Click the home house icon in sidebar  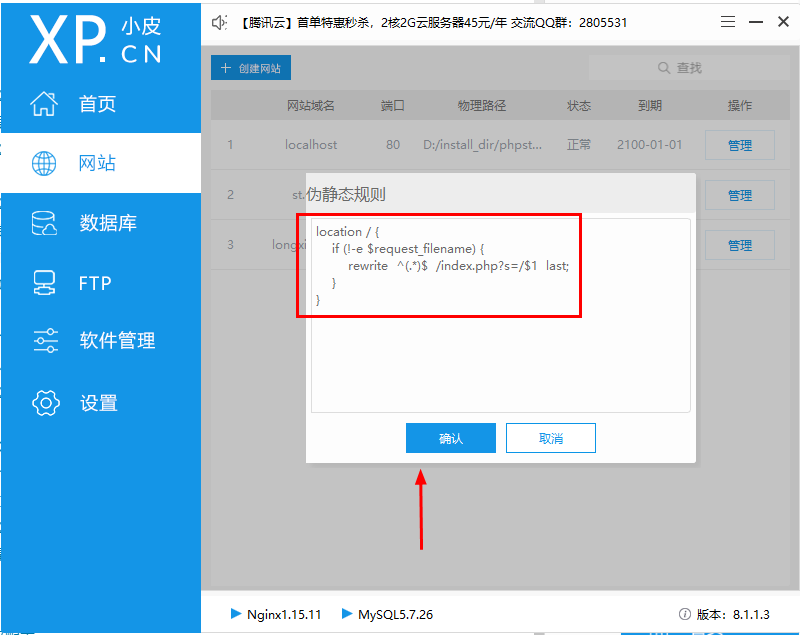tap(44, 104)
